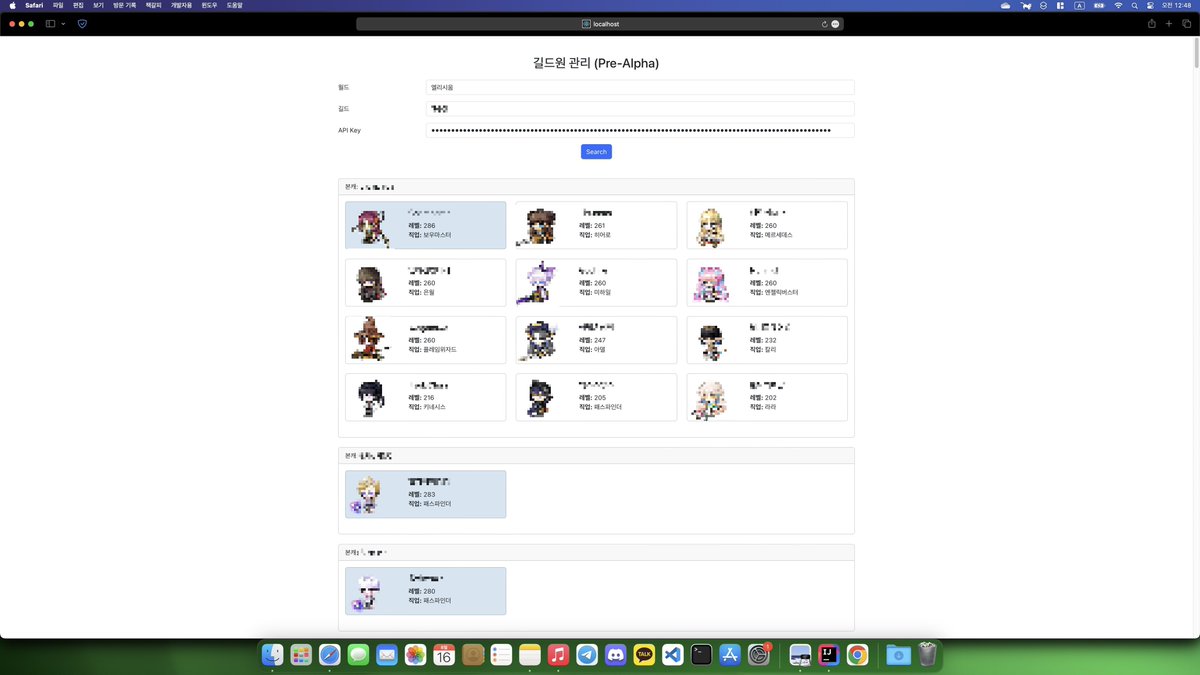Click the 월드 text field containing 엘리시움
Screen dimensions: 1200x675
640,87
